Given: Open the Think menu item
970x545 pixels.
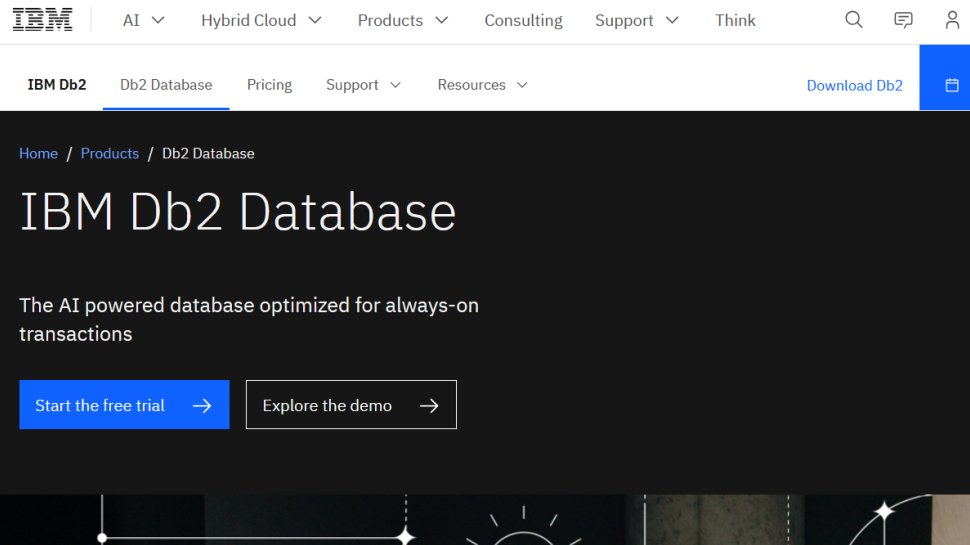Looking at the screenshot, I should (x=735, y=20).
